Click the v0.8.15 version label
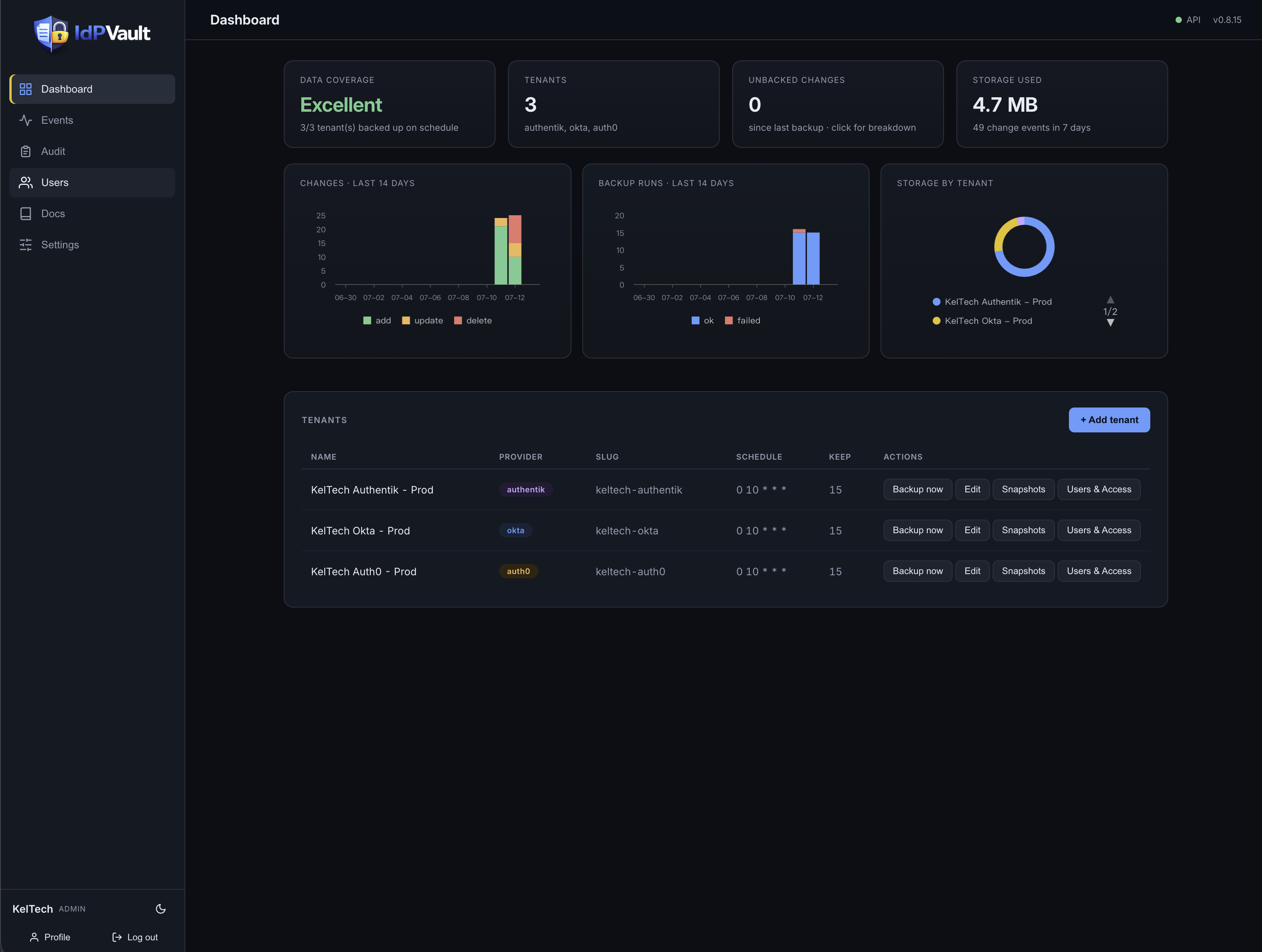The width and height of the screenshot is (1262, 952). coord(1227,20)
